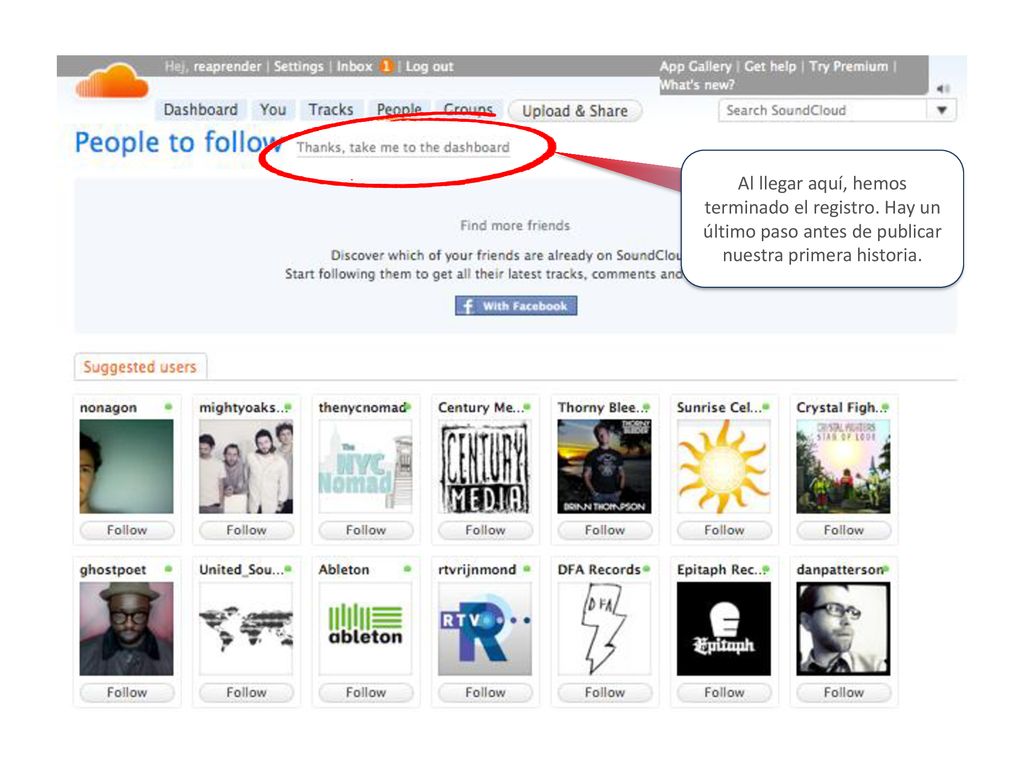Click the Ableton username

coord(344,569)
